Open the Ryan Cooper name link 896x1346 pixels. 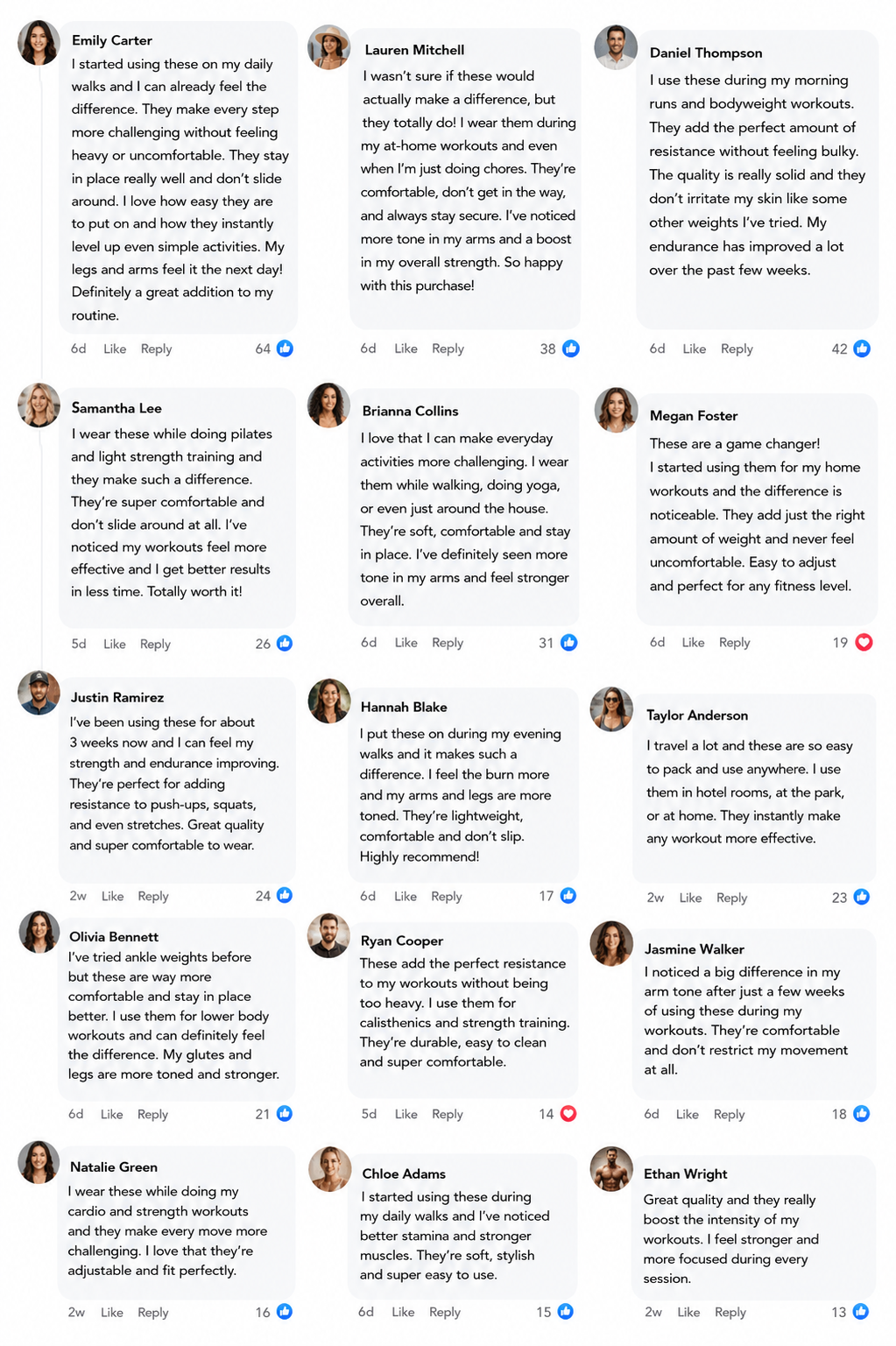[402, 941]
